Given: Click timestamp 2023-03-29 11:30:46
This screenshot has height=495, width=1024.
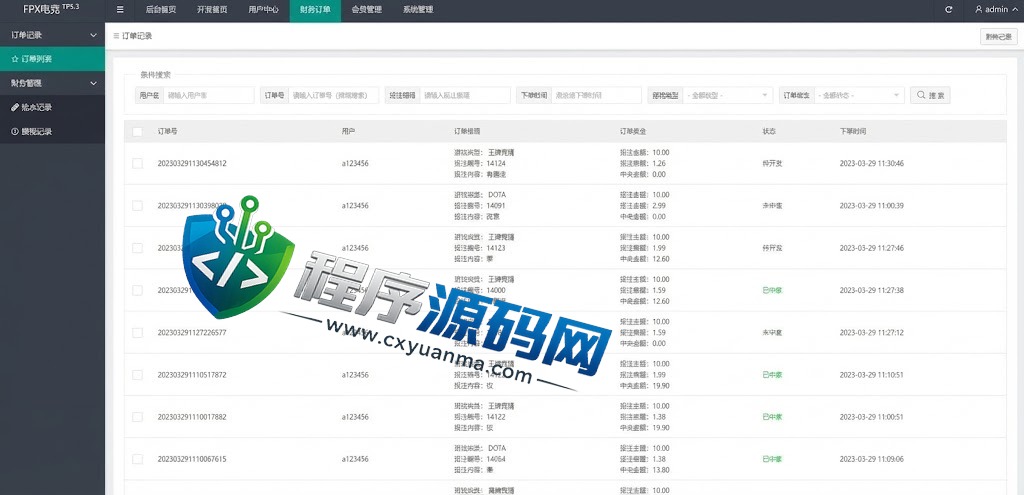Looking at the screenshot, I should [872, 163].
